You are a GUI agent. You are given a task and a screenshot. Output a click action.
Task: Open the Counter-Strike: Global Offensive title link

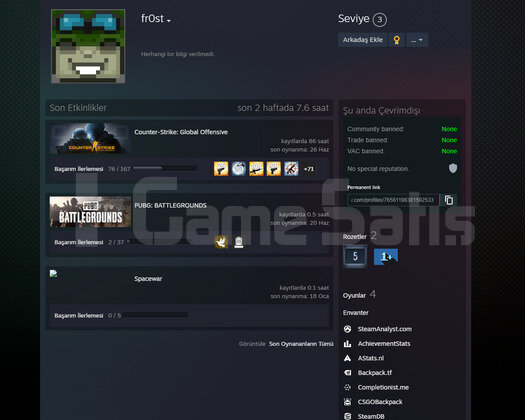coord(181,132)
